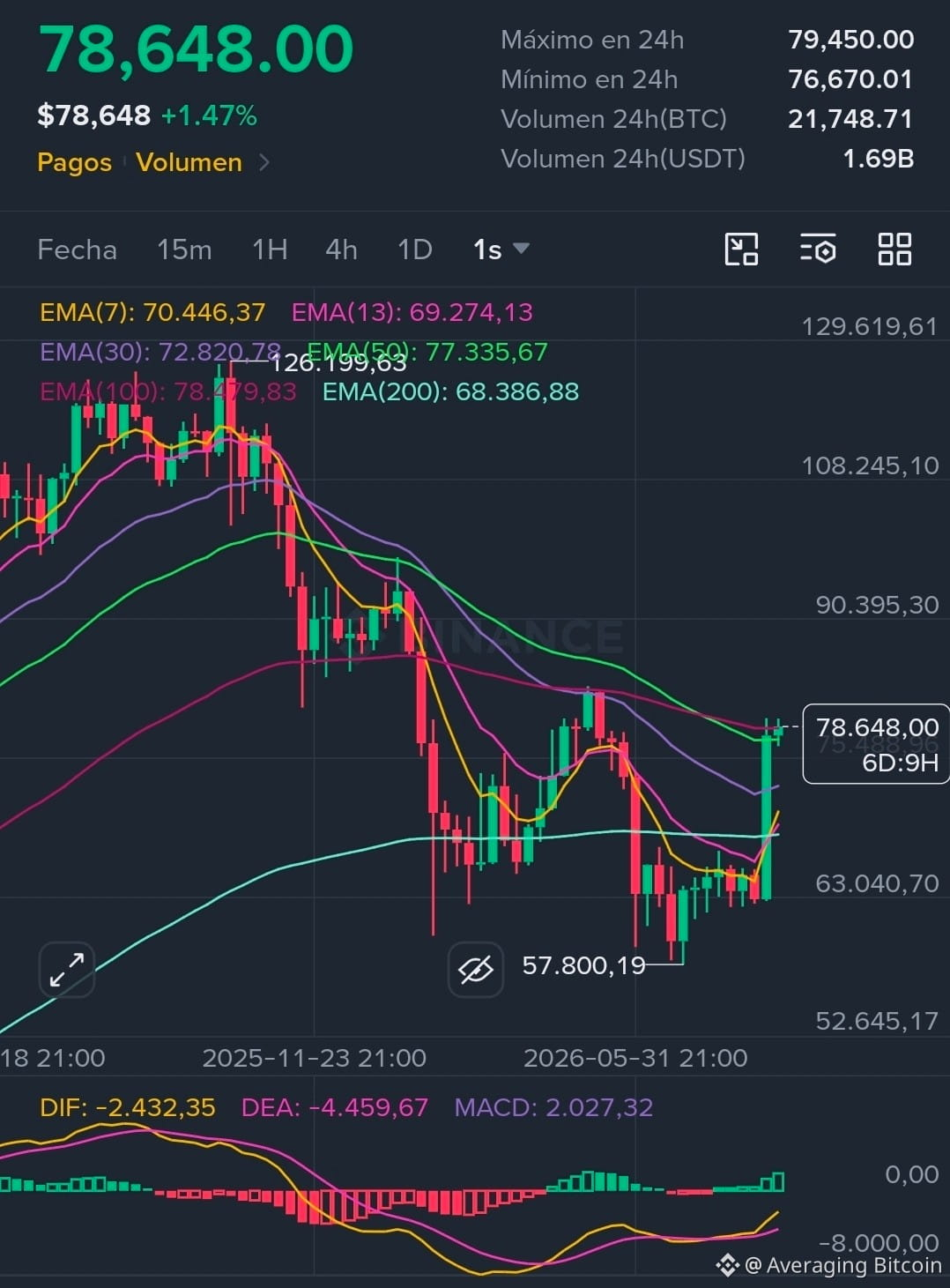
Task: Click the 2026-05-31 21:00 date label
Action: click(635, 1058)
